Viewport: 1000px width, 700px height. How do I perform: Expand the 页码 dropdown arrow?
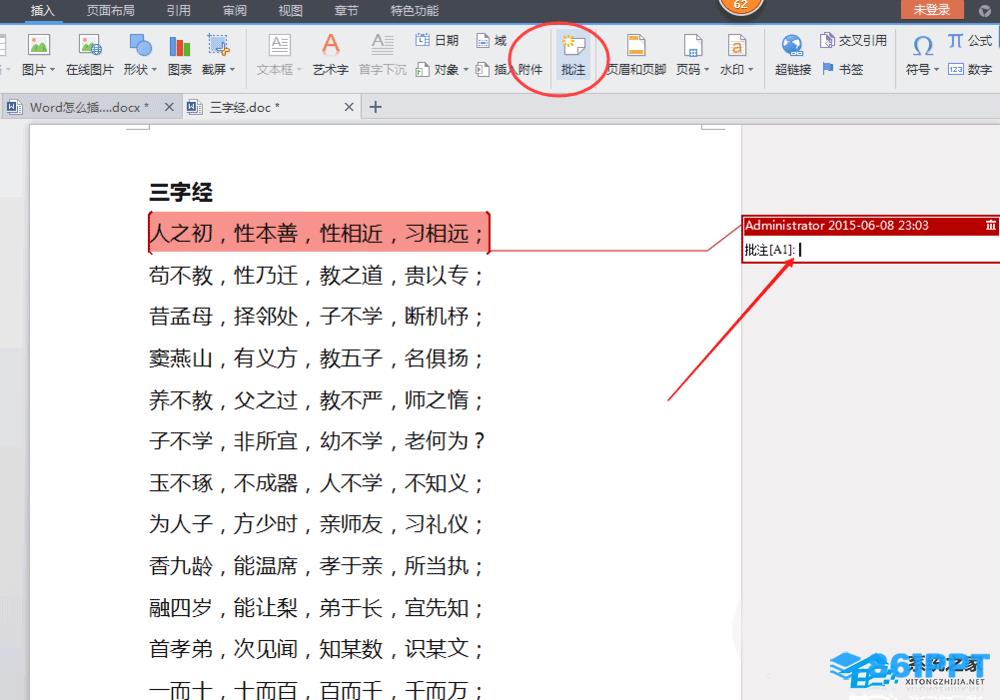pos(707,69)
